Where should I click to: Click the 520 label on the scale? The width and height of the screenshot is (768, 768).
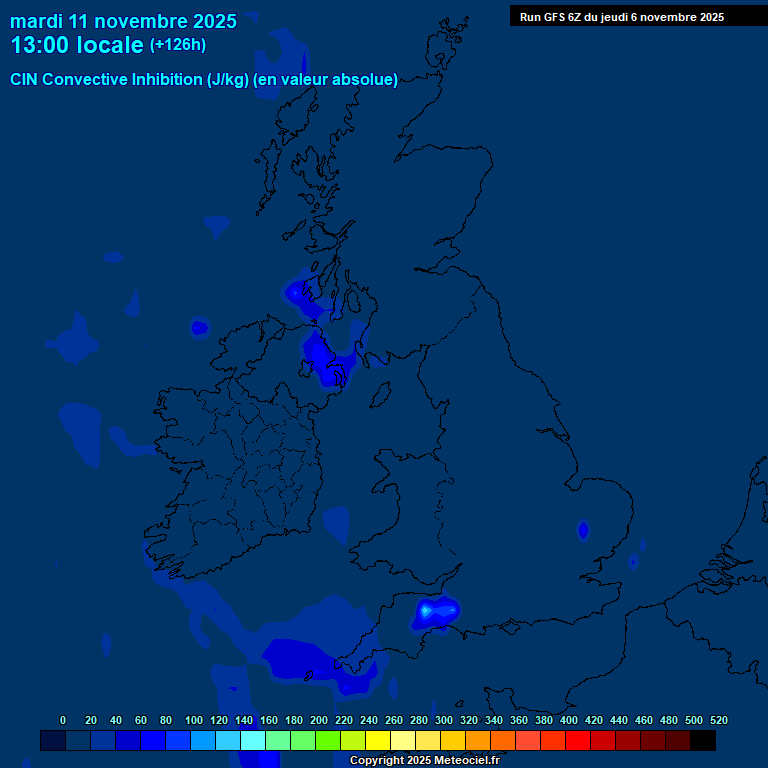[x=718, y=720]
